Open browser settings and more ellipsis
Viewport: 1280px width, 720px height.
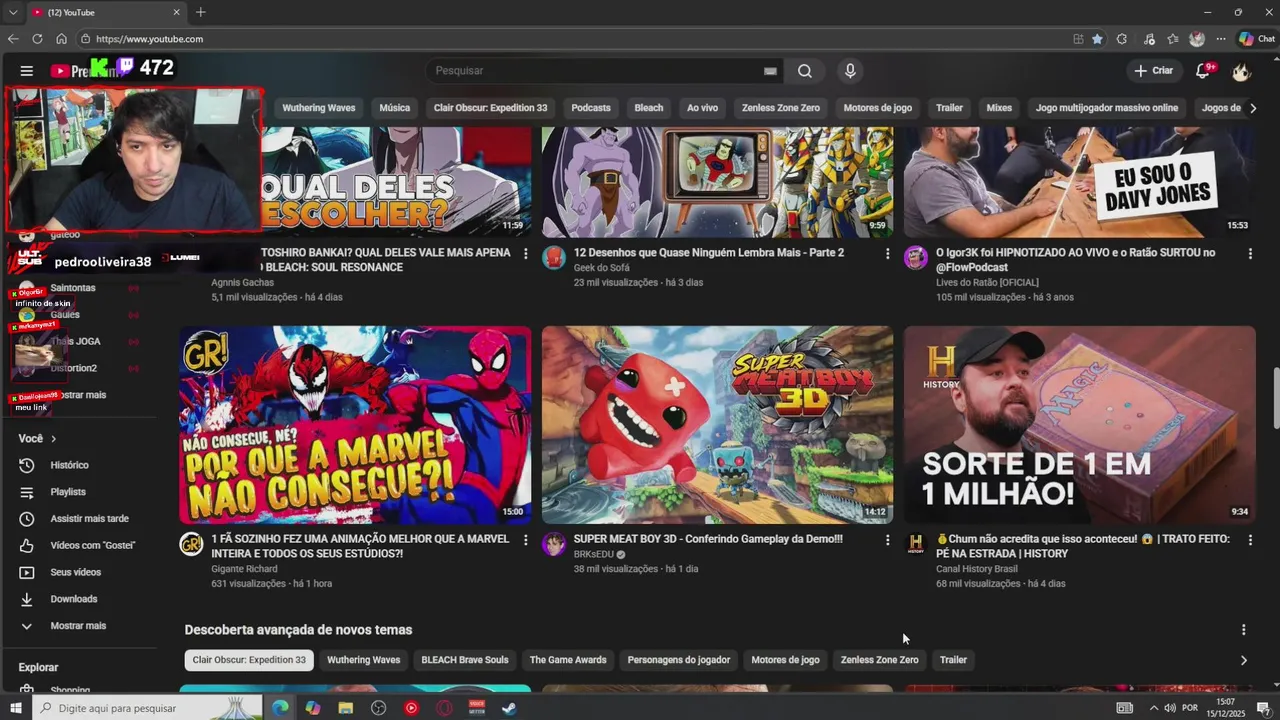coord(1221,39)
